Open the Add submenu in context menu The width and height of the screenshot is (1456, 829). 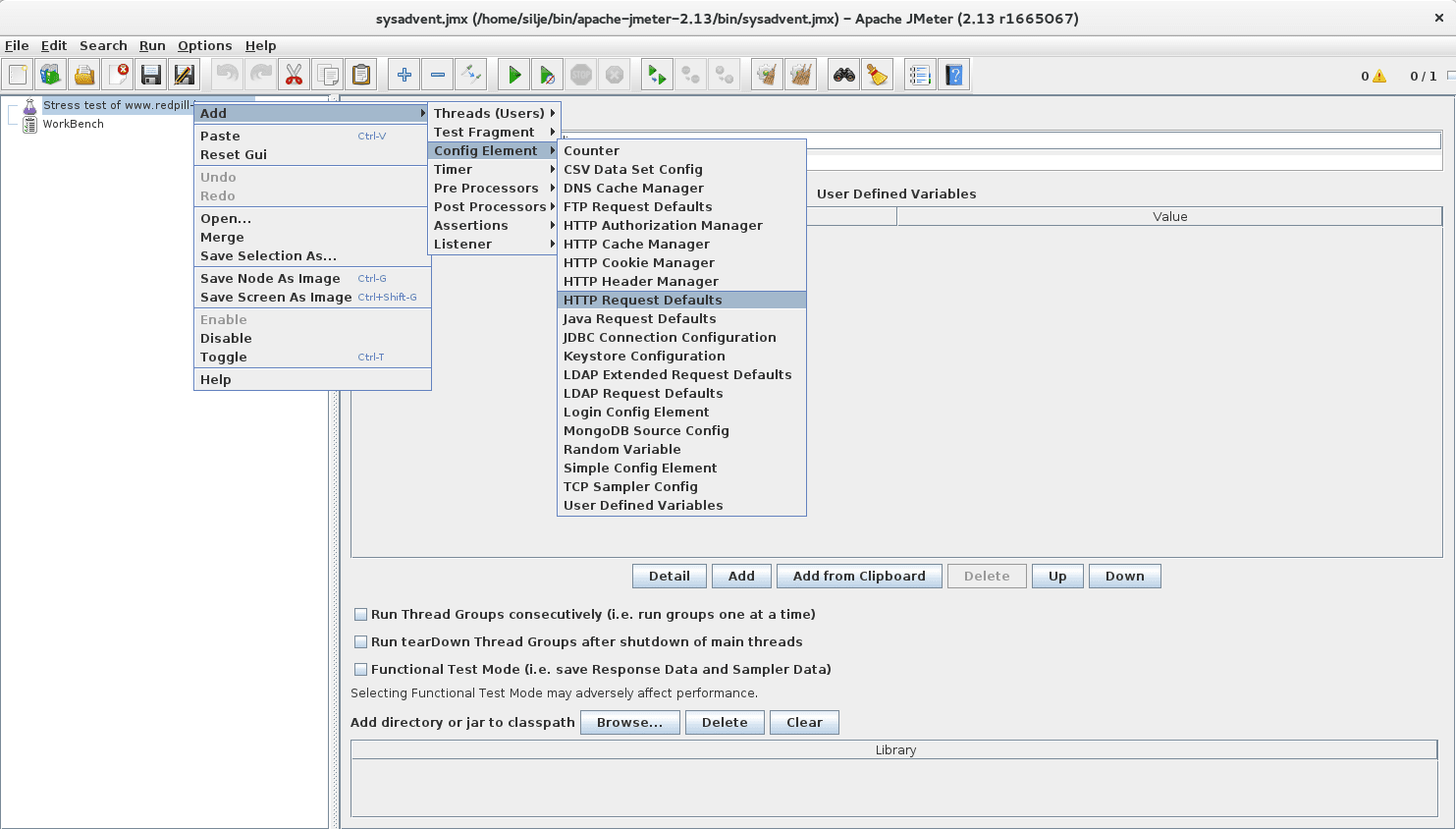[x=312, y=113]
